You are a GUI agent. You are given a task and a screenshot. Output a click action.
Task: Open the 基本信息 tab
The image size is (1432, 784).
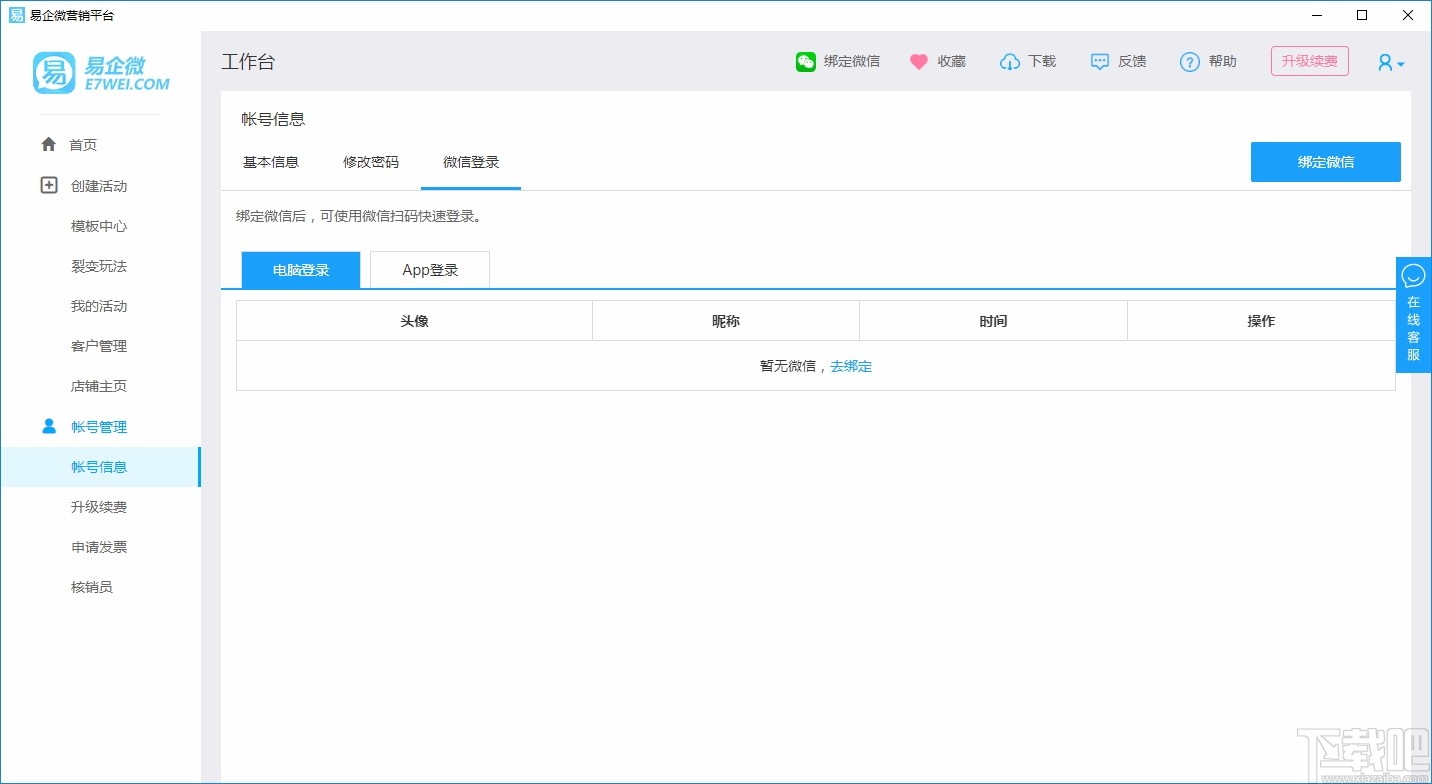[x=270, y=161]
